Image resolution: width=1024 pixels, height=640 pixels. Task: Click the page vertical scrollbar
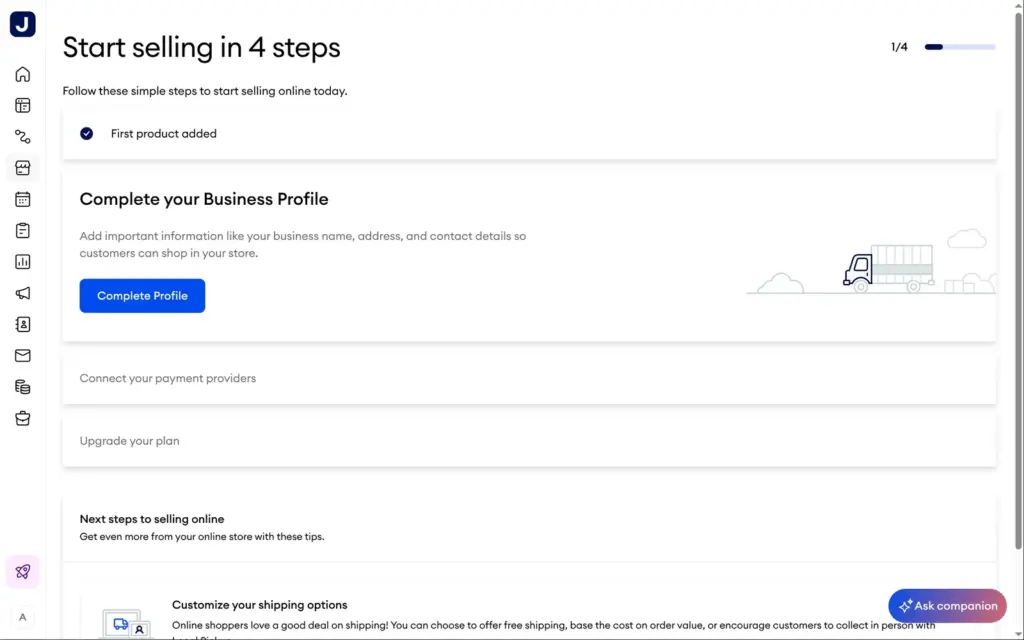point(1018,281)
